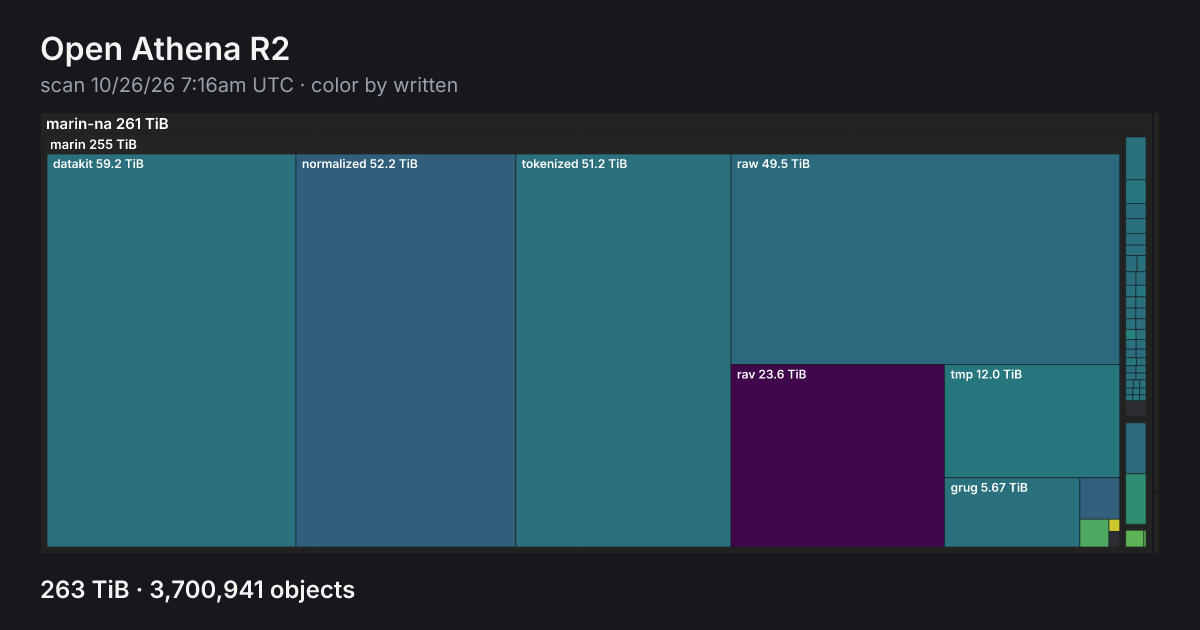Open the purple rav 23.6 TiB block
This screenshot has width=1200, height=630.
point(838,456)
